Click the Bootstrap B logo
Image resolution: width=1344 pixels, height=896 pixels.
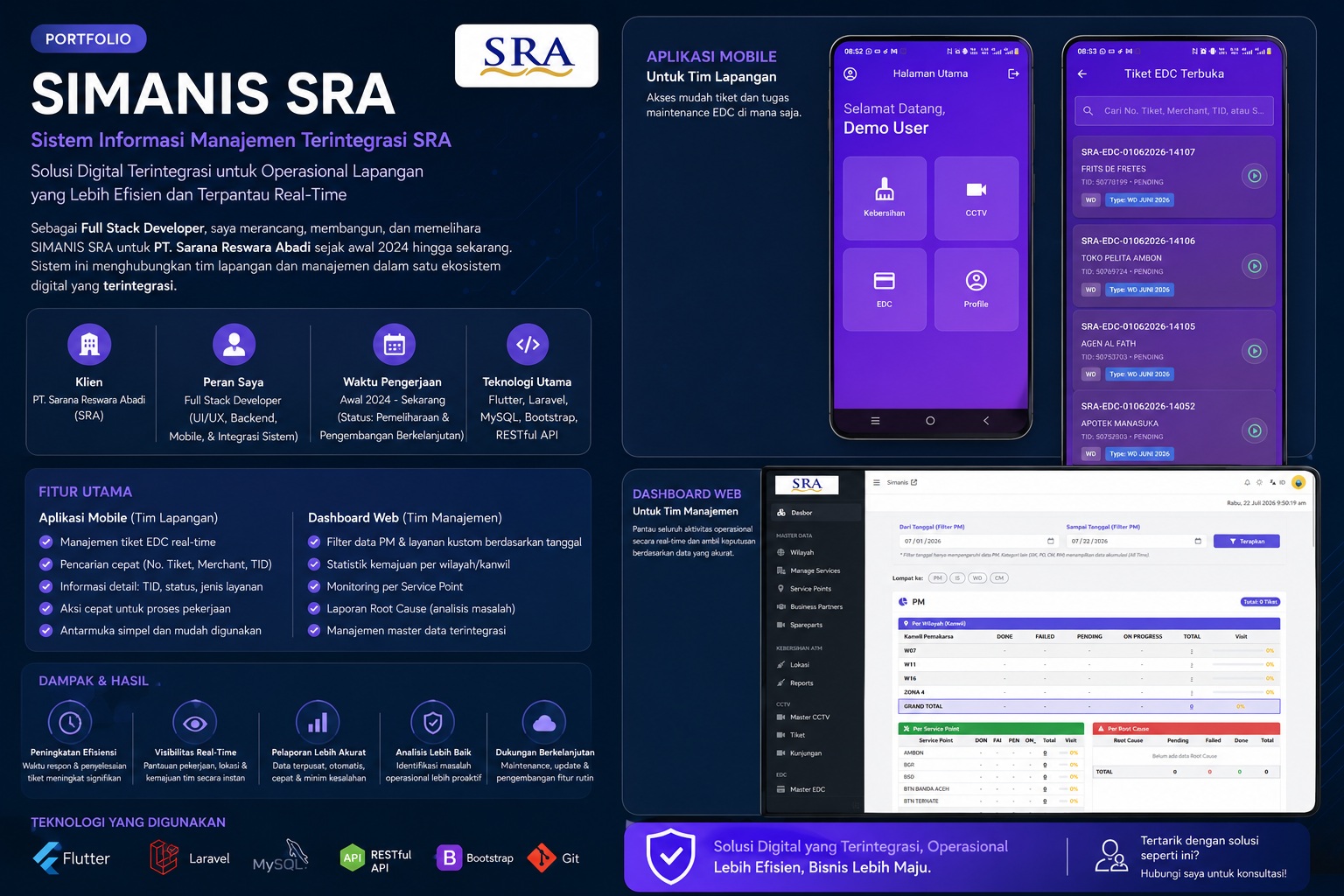(449, 858)
